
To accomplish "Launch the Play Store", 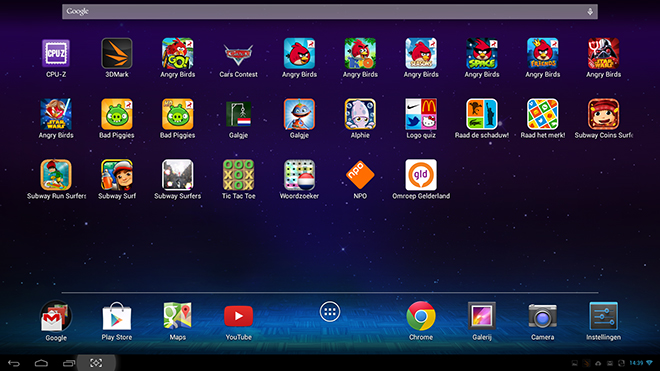I will pyautogui.click(x=117, y=317).
